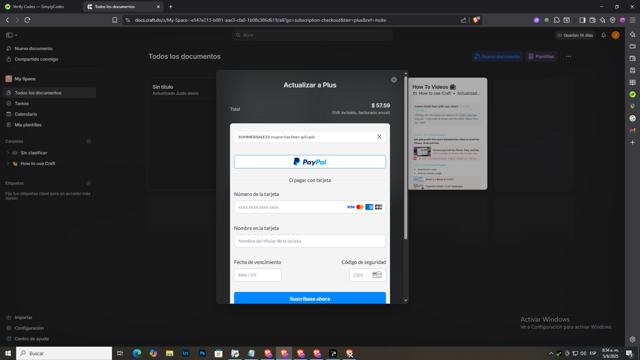Viewport: 640px width, 360px height.
Task: Open File Explorer from the taskbar
Action: click(x=169, y=353)
